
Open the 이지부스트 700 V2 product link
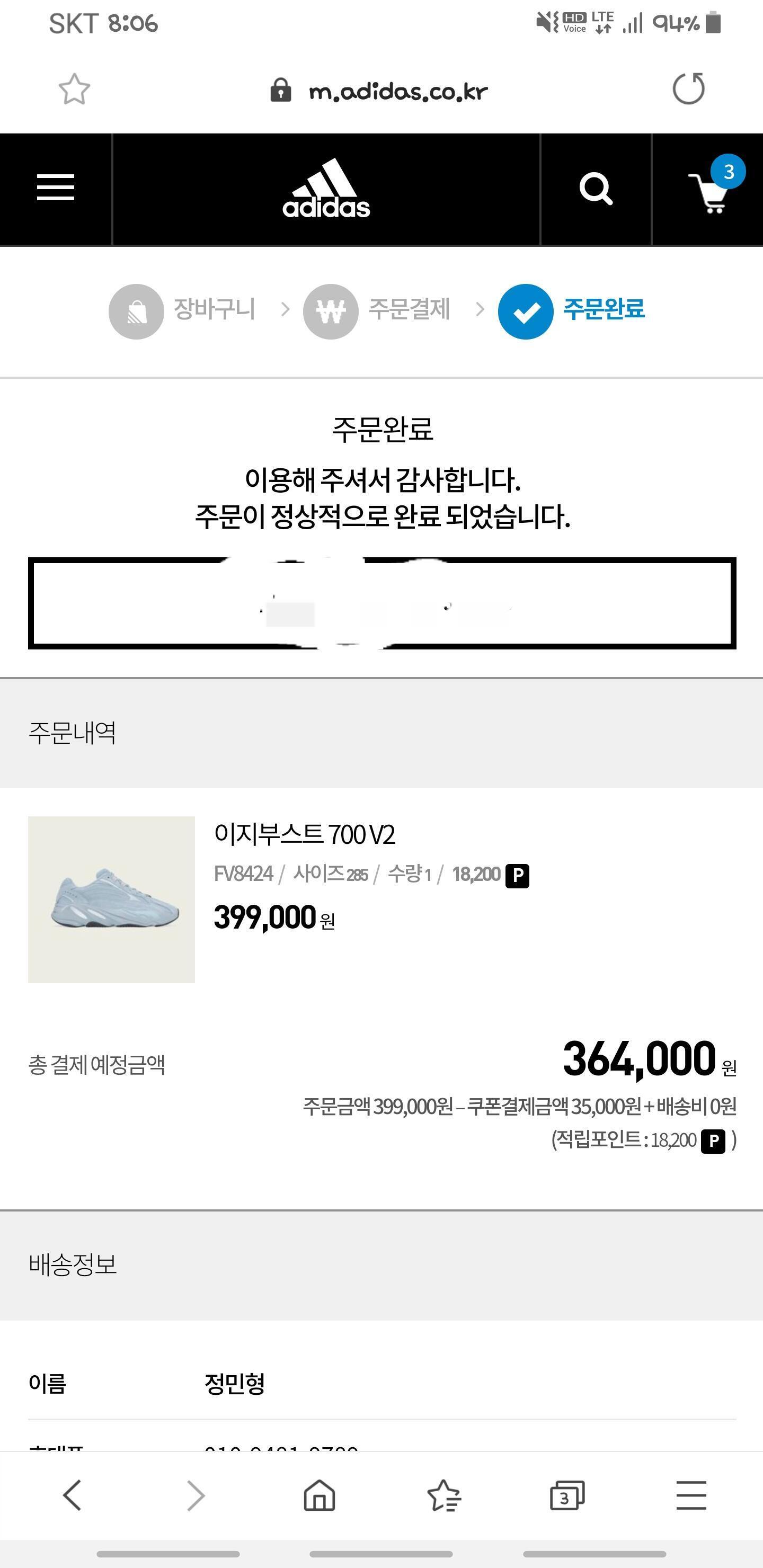pyautogui.click(x=305, y=834)
